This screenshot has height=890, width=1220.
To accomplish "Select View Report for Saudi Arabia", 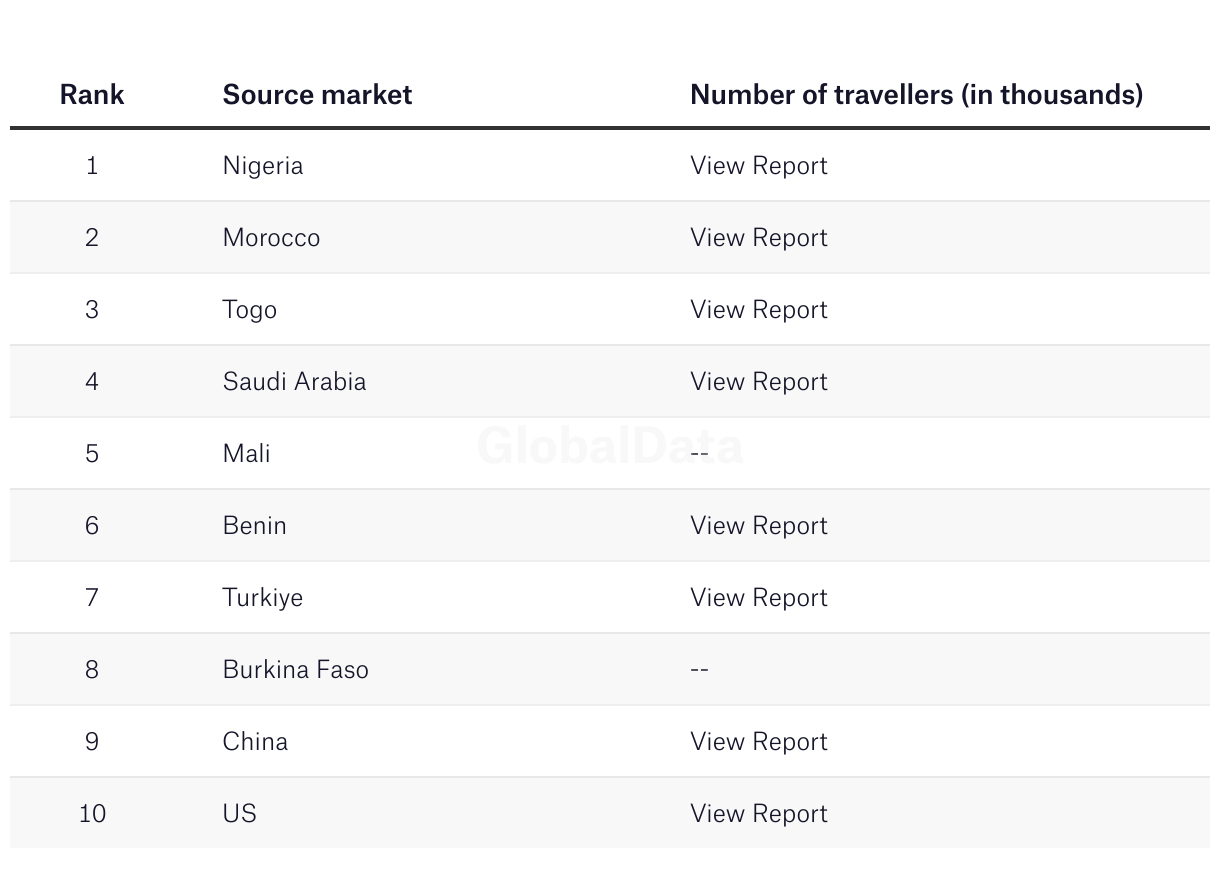I will (x=758, y=382).
